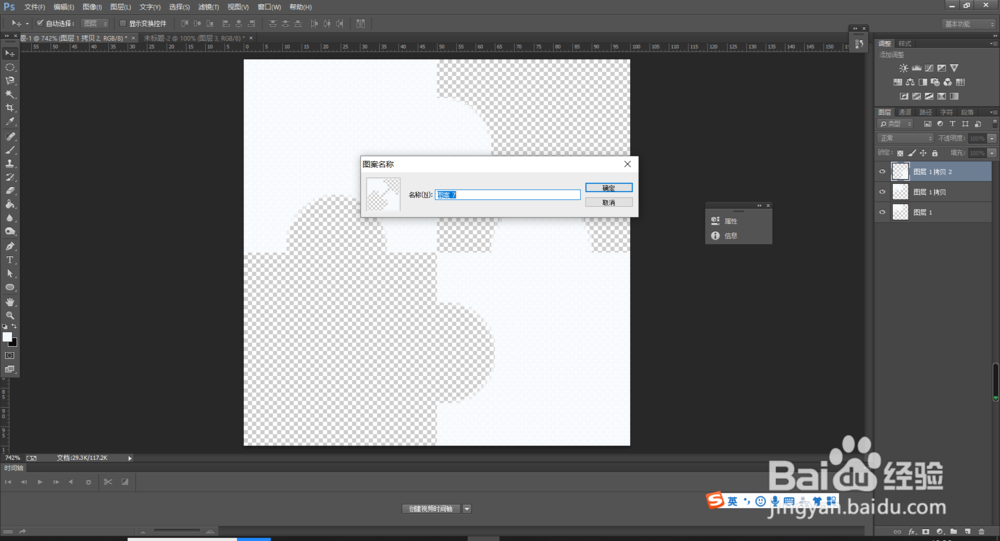Select the Clone Stamp tool

coord(10,164)
